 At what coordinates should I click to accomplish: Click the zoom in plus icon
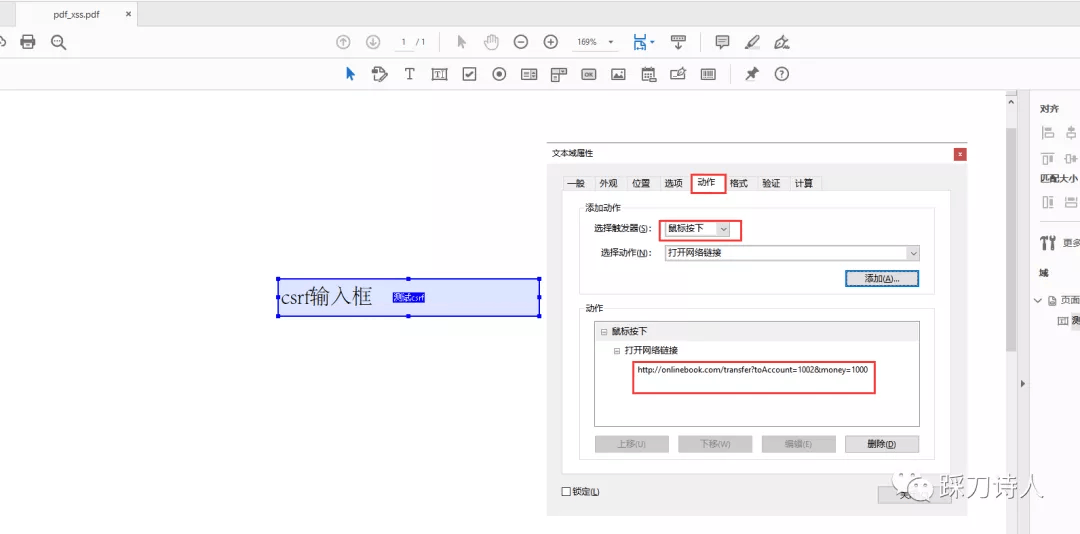(550, 42)
